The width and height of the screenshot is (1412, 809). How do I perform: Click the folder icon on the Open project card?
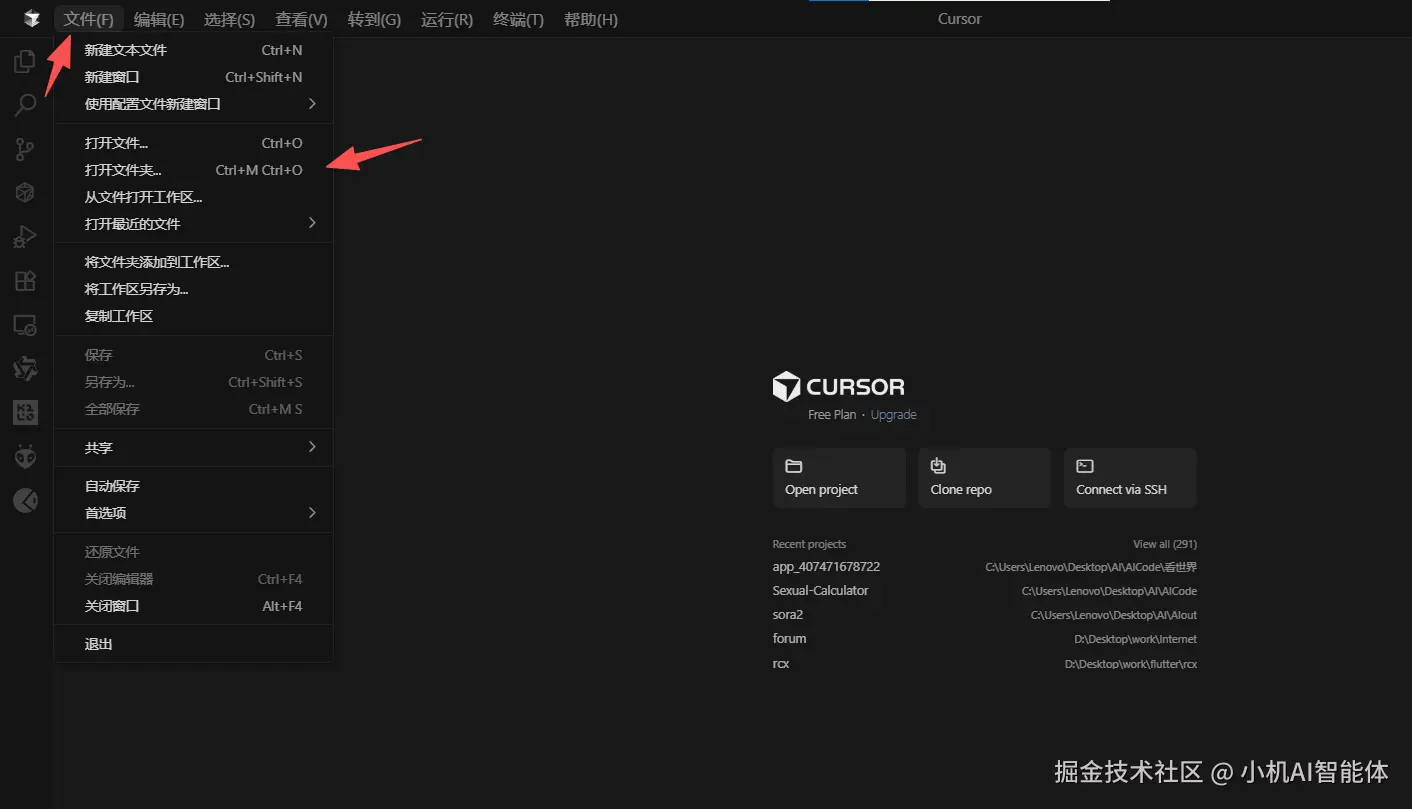794,466
